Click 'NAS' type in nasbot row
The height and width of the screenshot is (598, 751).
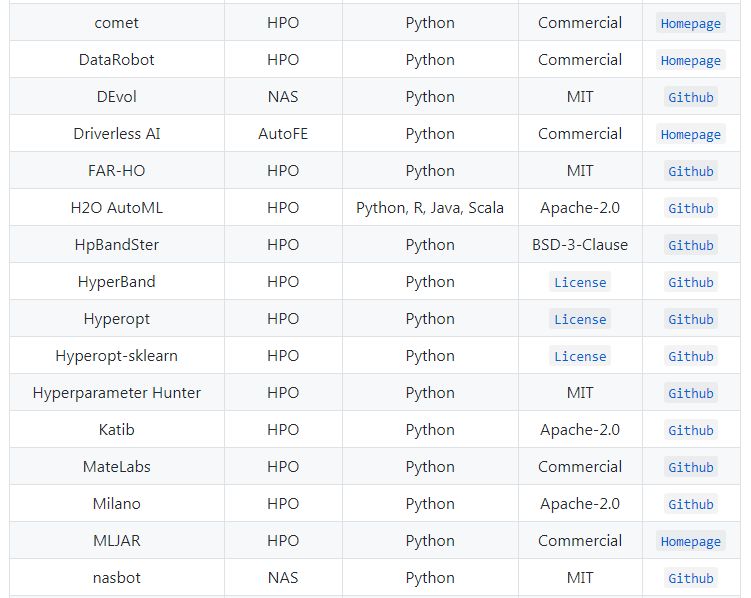[283, 577]
